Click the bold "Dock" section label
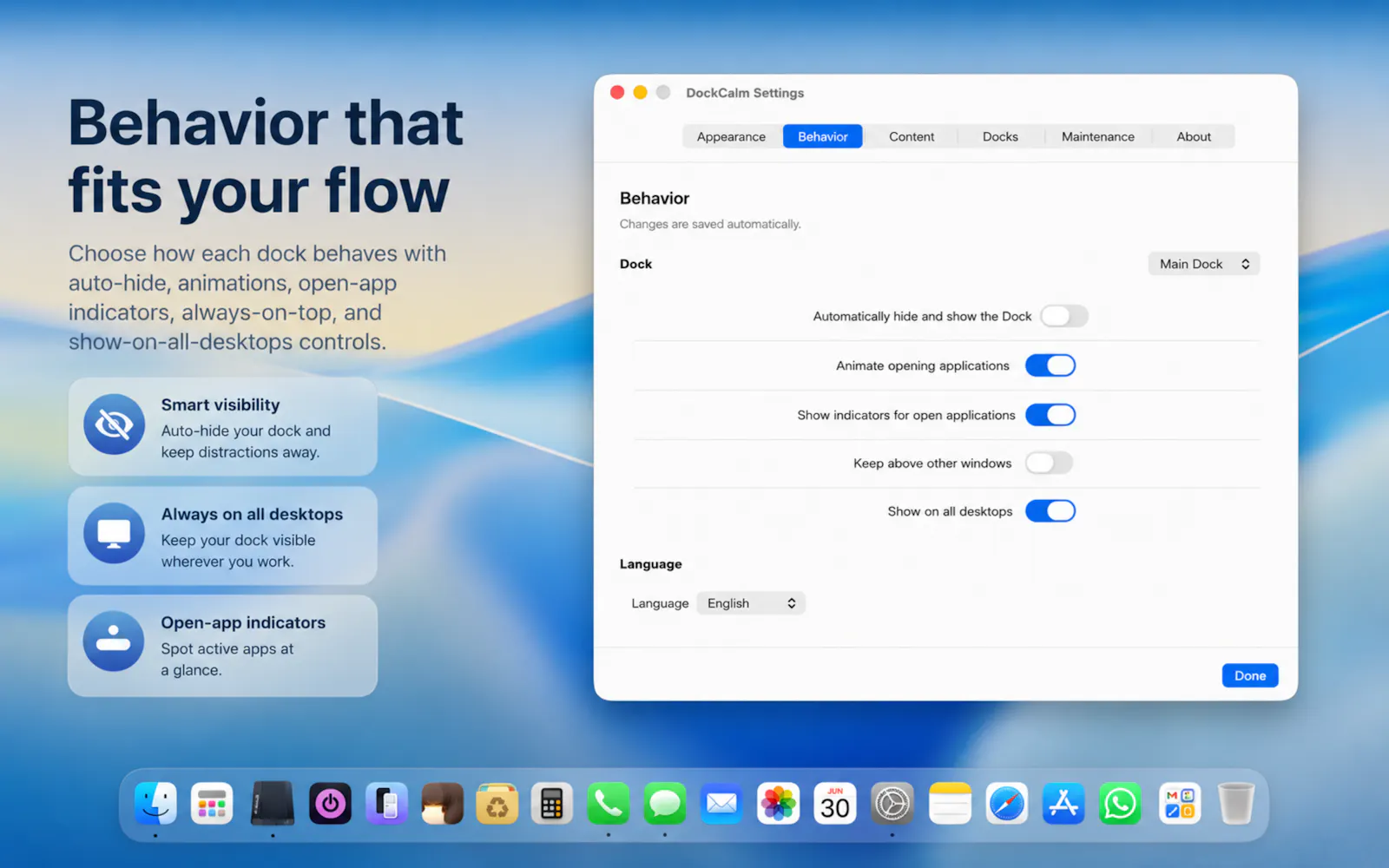1389x868 pixels. (635, 264)
